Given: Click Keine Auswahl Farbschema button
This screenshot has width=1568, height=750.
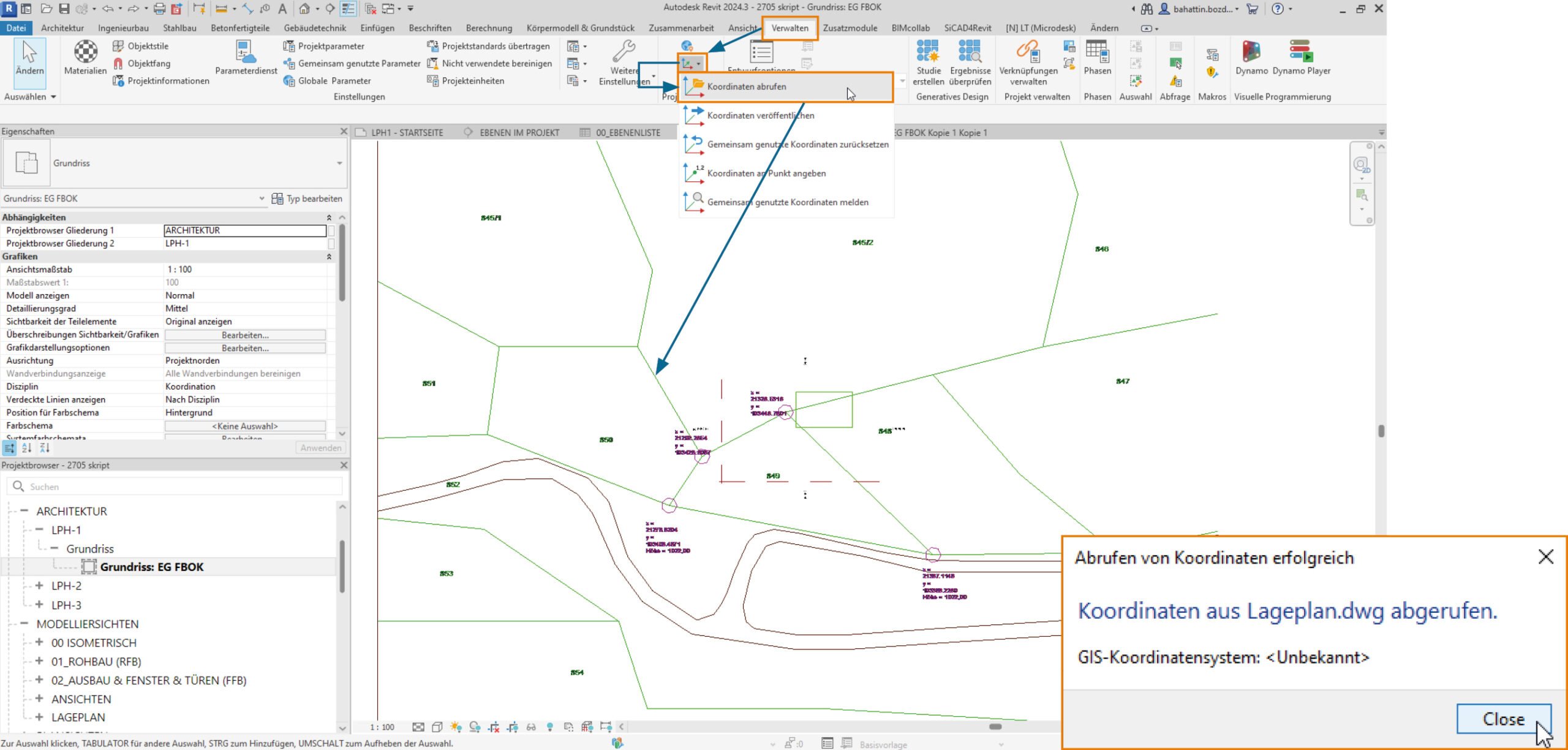Looking at the screenshot, I should (245, 426).
